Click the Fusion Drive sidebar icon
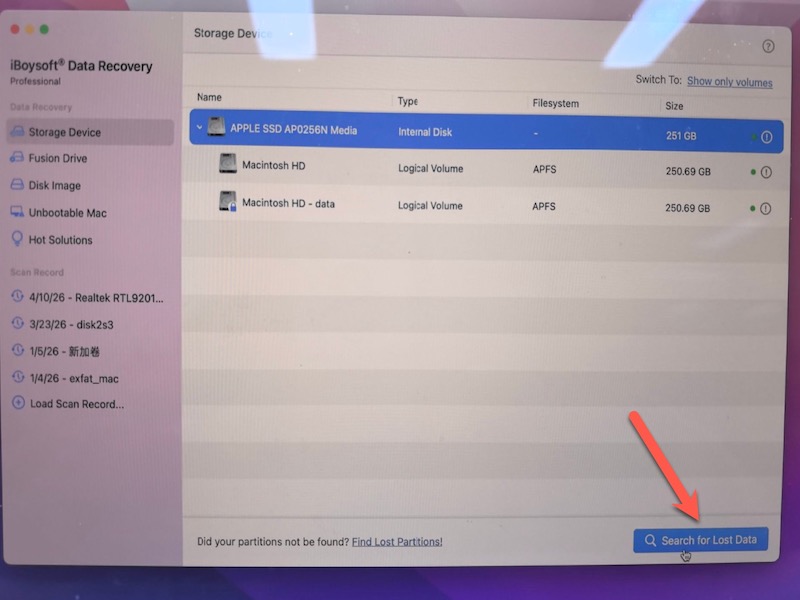The image size is (800, 600). point(17,158)
